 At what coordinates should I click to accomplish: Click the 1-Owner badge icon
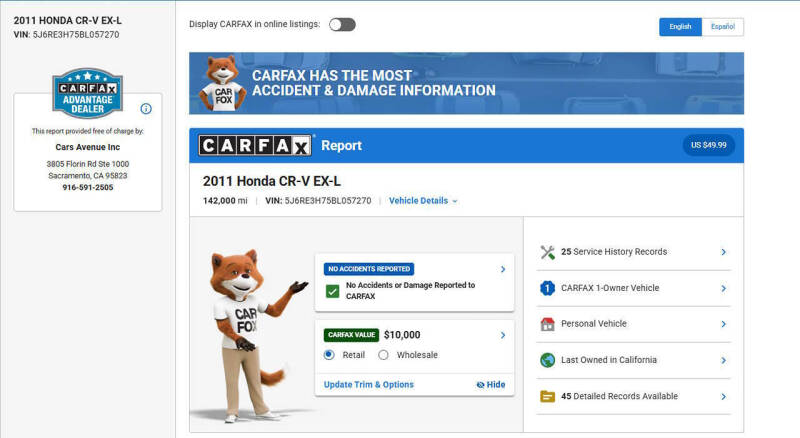547,288
